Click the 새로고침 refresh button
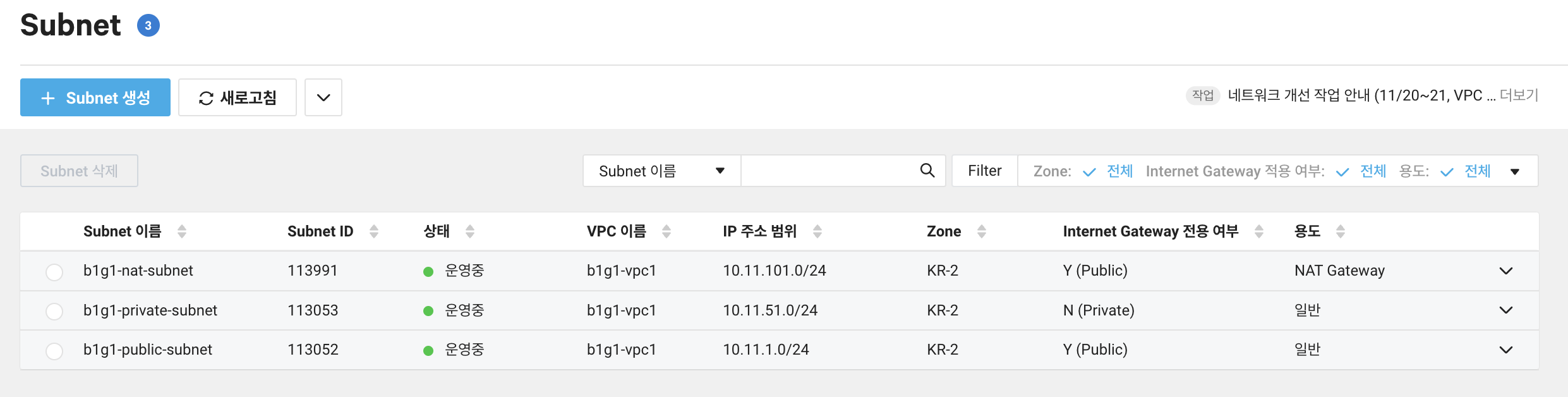1568x397 pixels. click(x=238, y=97)
